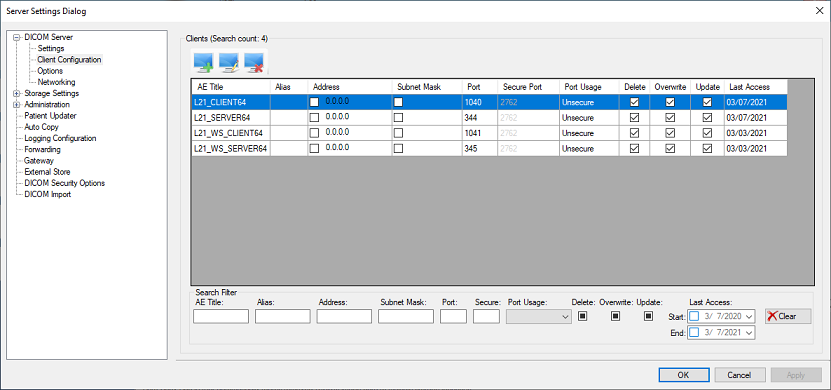
Task: Click the Port filter field
Action: [454, 316]
